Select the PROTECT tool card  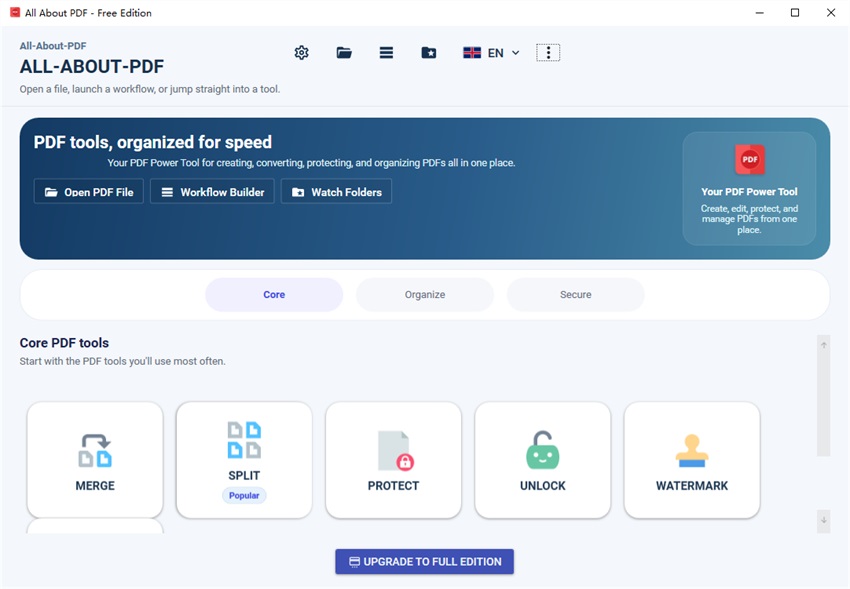tap(394, 460)
